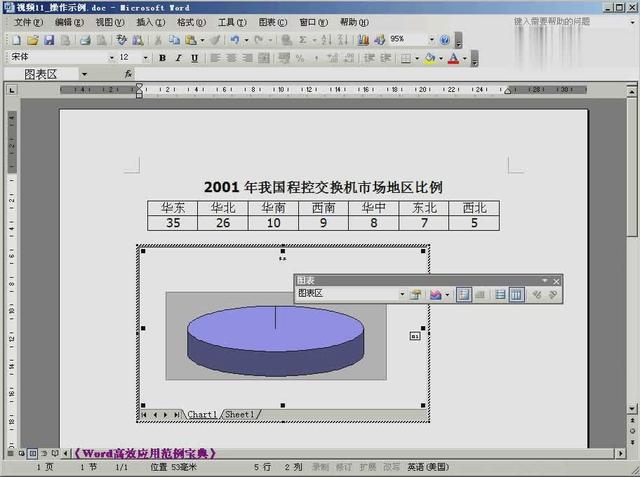Expand the 宋体 font name dropdown

[111, 58]
